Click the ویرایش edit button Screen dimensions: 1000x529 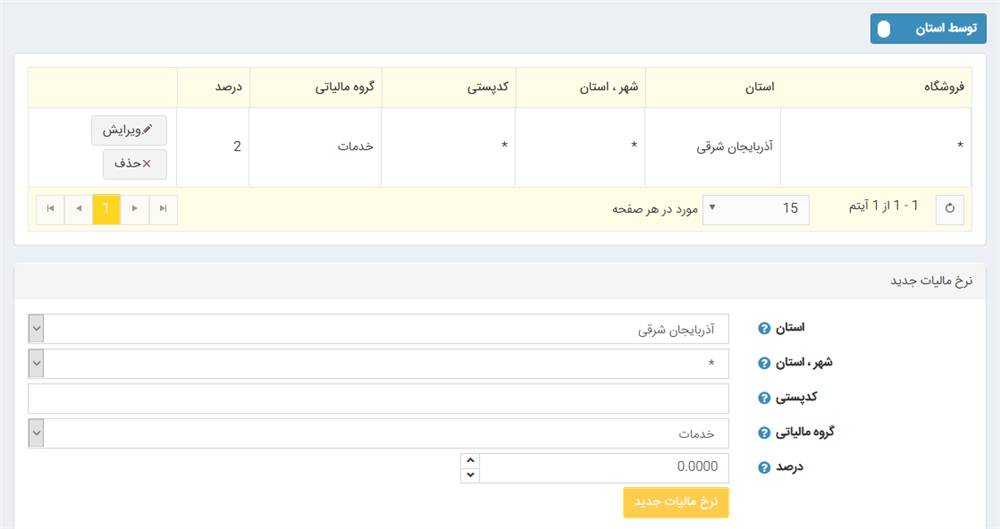click(129, 130)
